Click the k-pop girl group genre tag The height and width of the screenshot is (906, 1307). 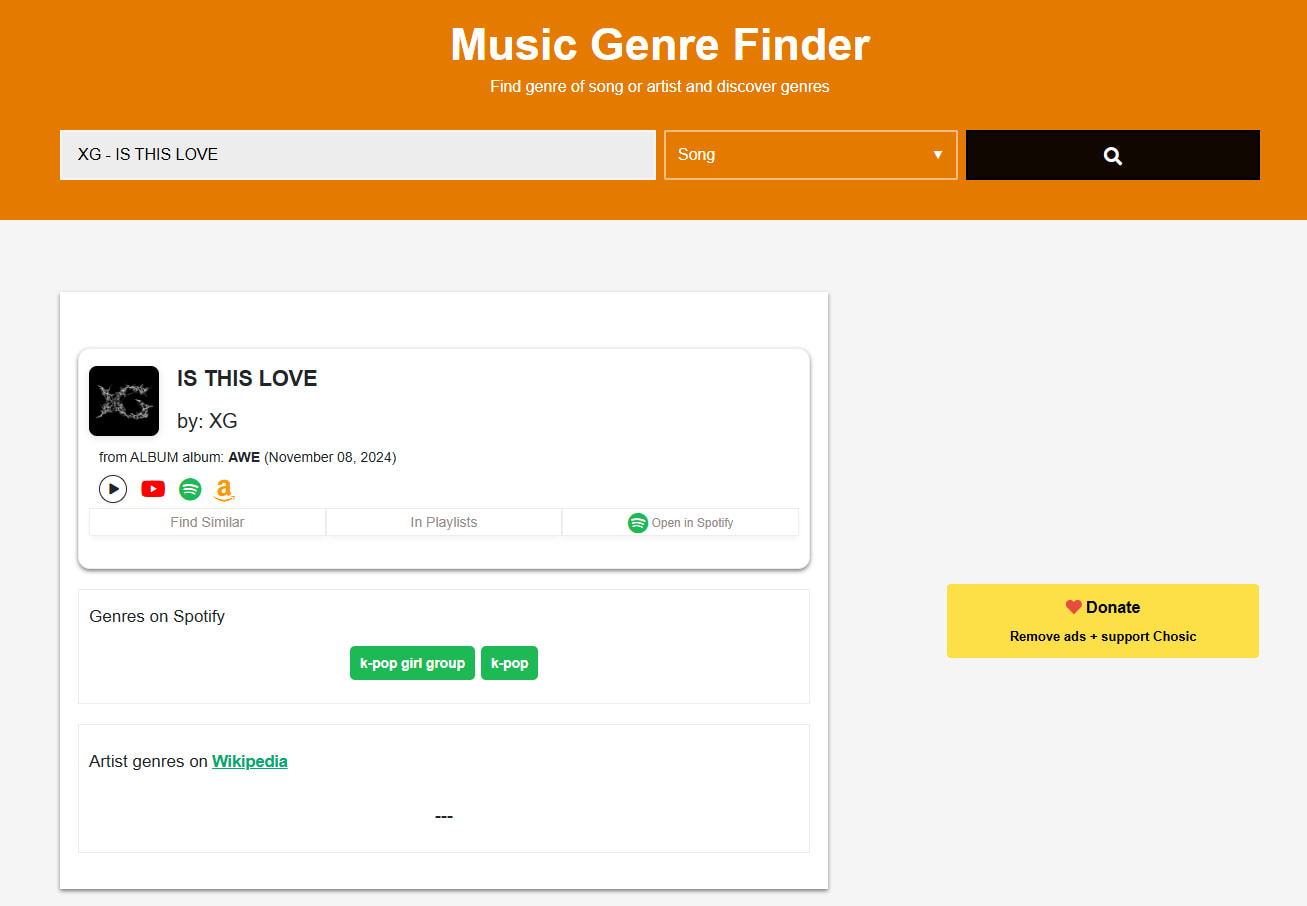pyautogui.click(x=412, y=663)
